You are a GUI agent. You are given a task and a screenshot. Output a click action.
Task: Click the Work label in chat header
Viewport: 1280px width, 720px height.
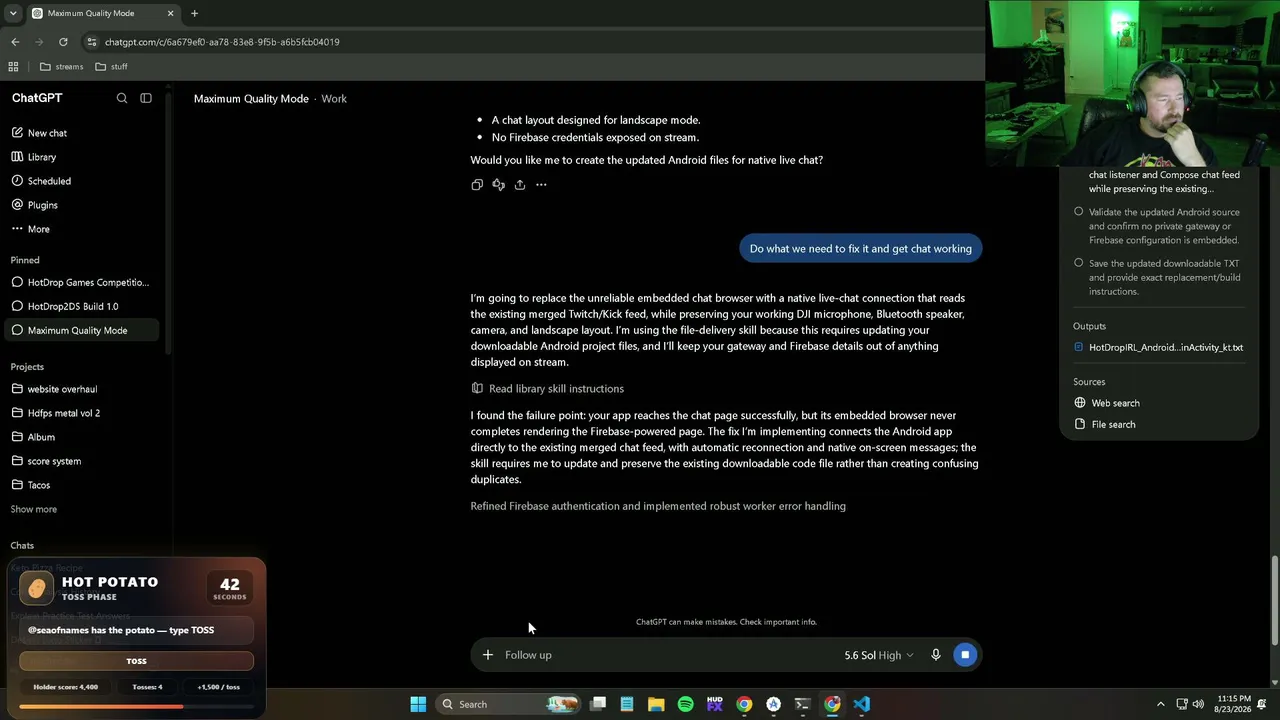(334, 99)
